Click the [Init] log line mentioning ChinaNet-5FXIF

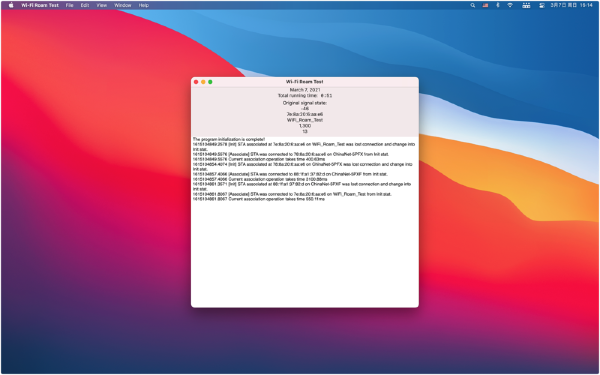(302, 187)
